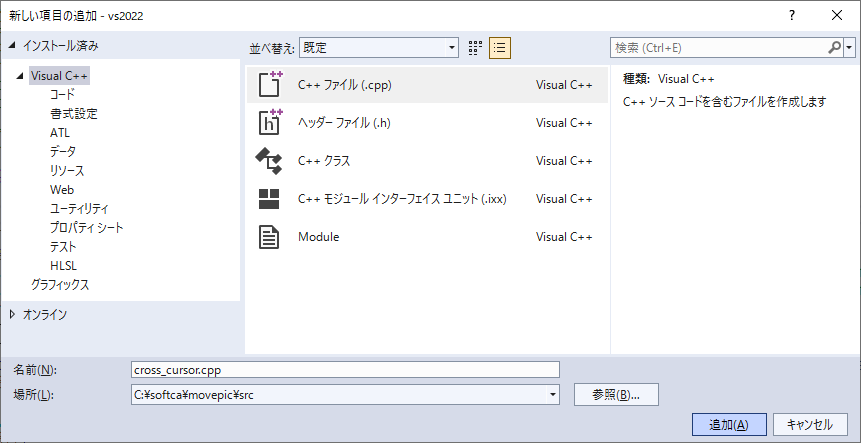Image resolution: width=861 pixels, height=443 pixels.
Task: Click the Browse (参照) button
Action: [x=615, y=394]
